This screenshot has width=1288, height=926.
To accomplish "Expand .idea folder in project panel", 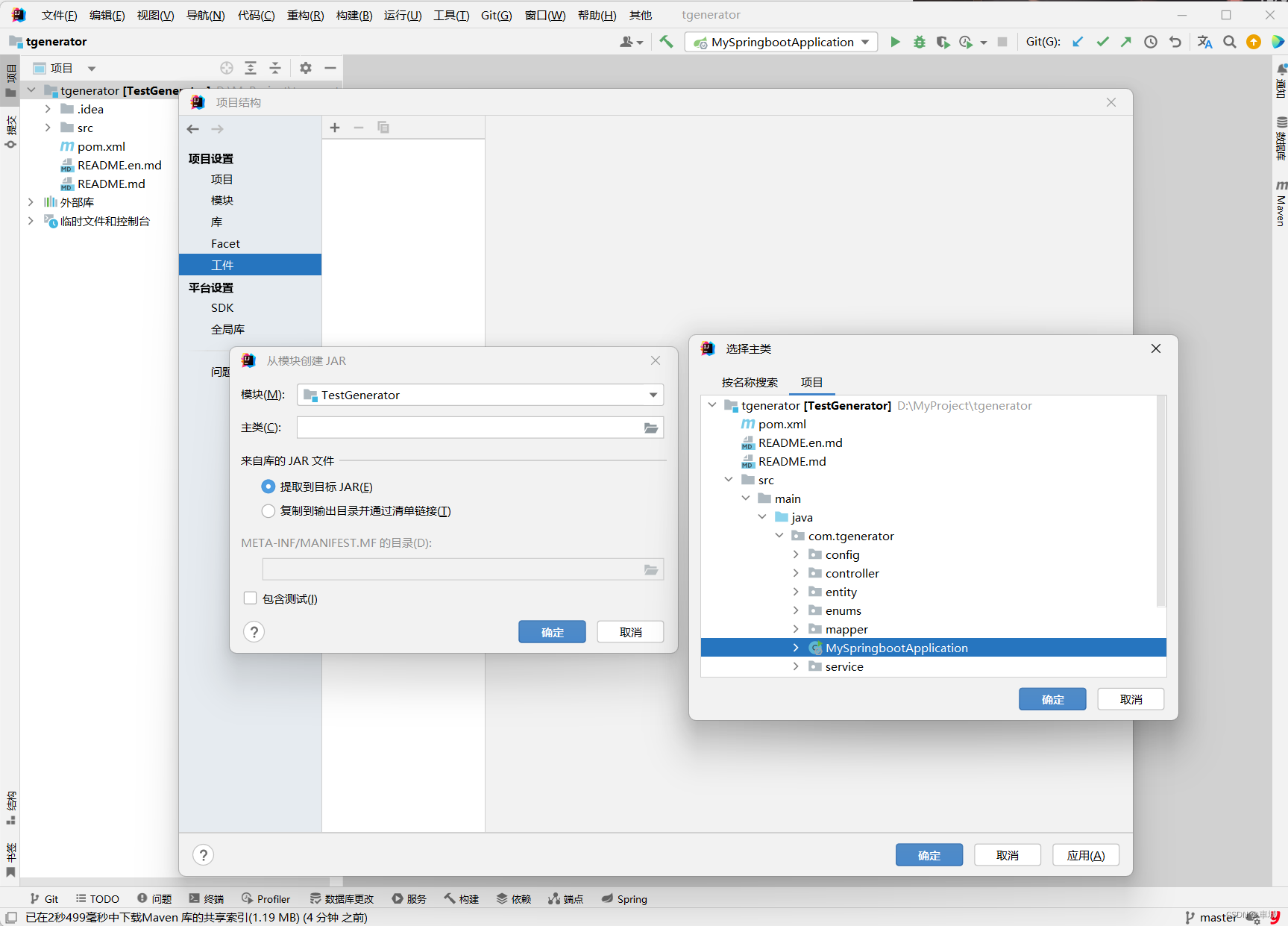I will [x=48, y=109].
